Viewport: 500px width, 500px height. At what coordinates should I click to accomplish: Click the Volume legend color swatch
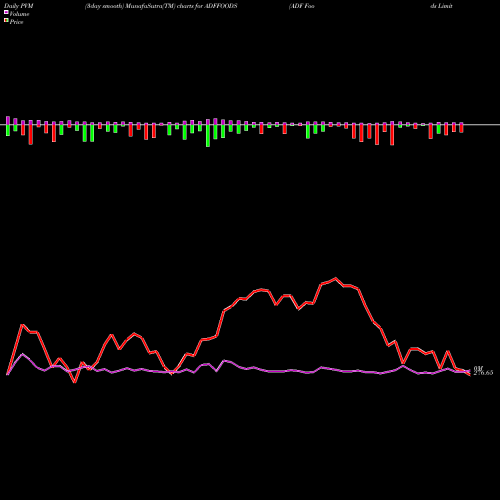tap(6, 12)
